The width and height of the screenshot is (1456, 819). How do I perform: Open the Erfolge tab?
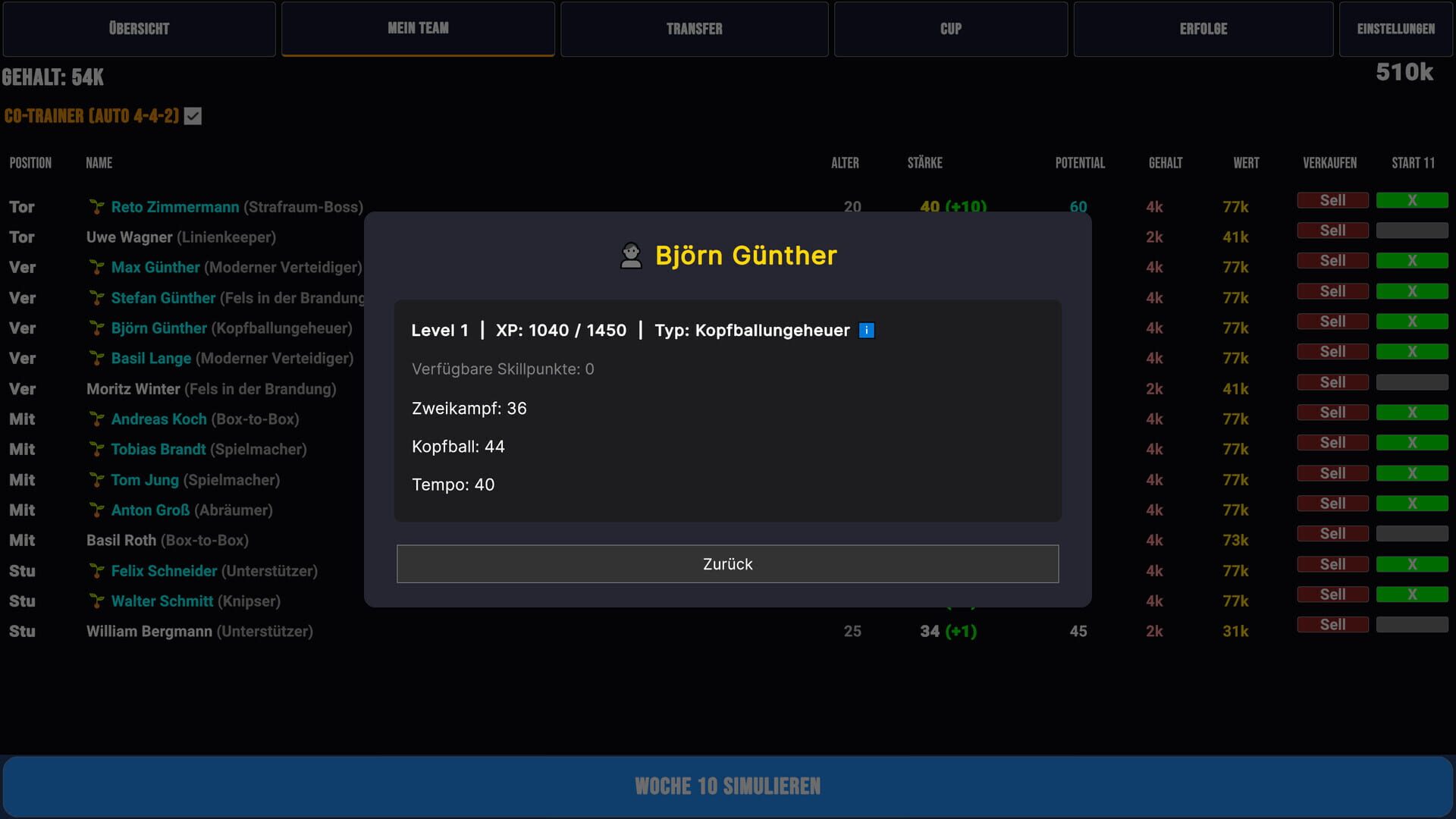(1203, 29)
